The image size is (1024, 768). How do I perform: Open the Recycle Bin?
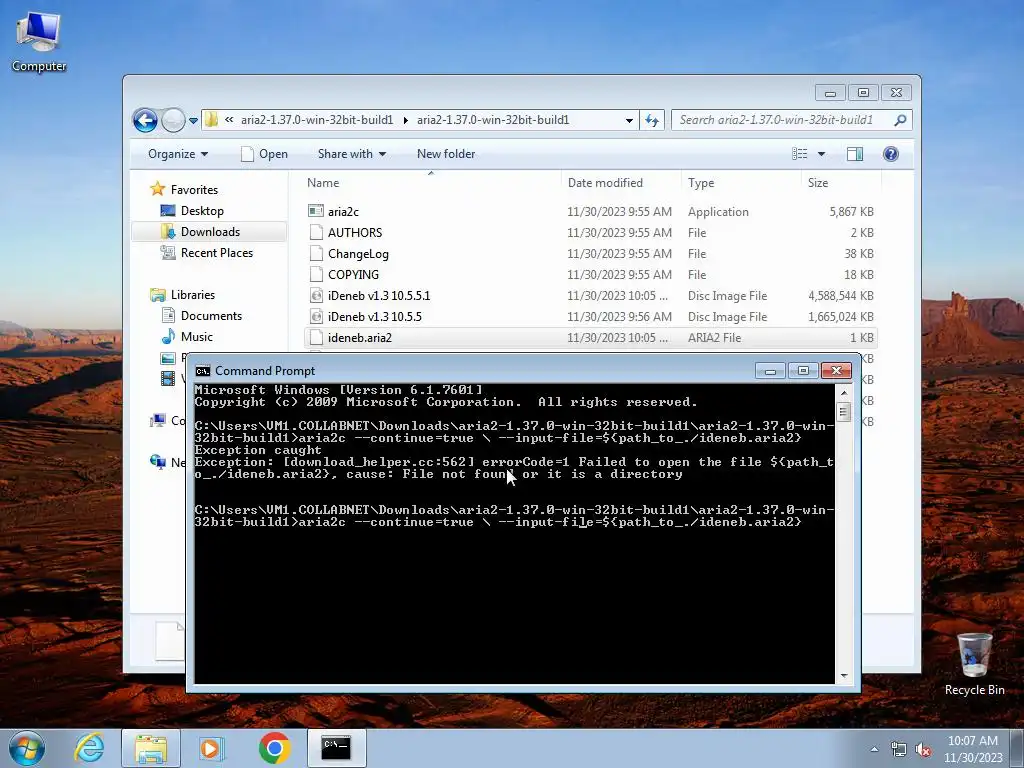coord(974,664)
